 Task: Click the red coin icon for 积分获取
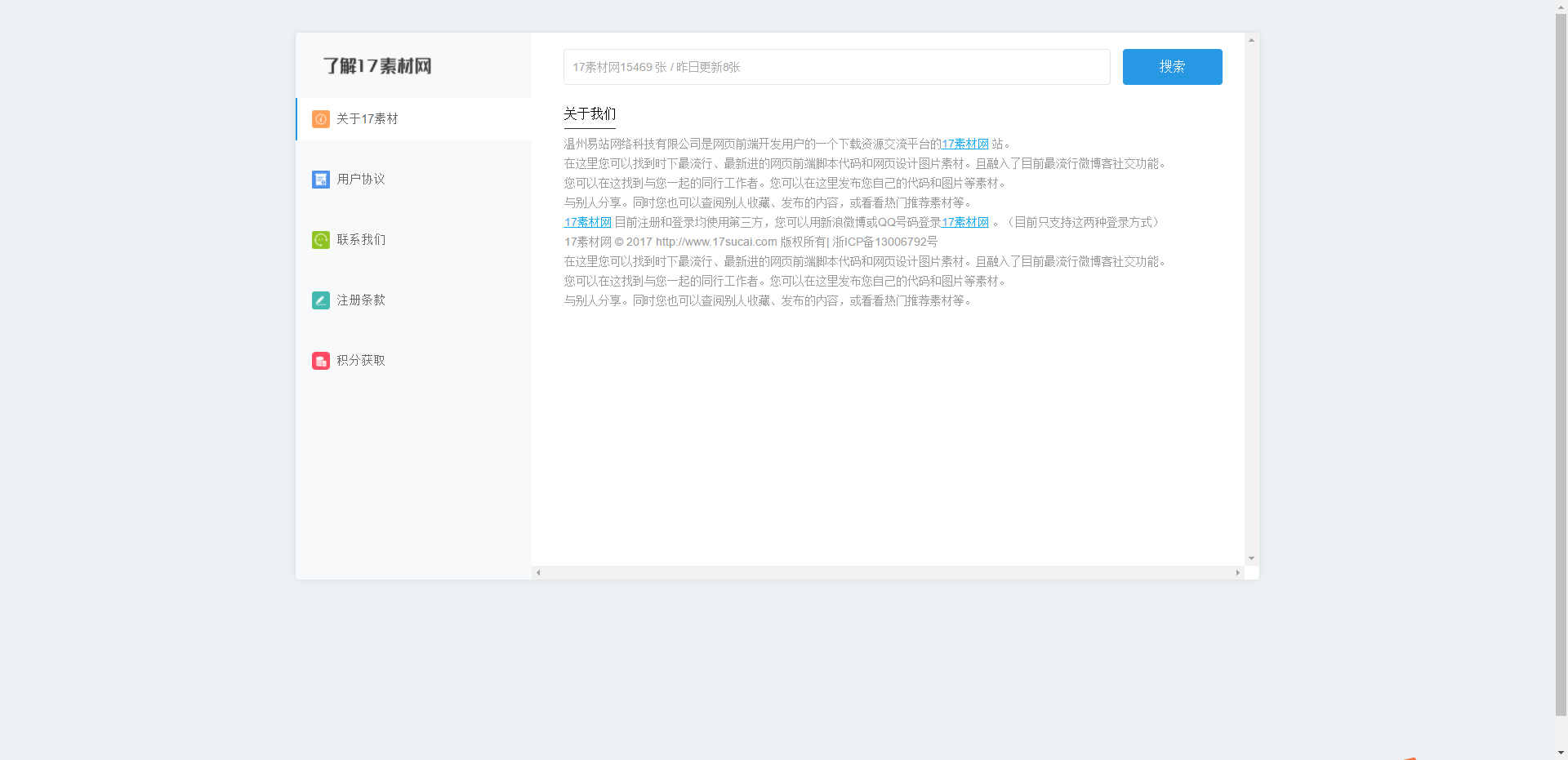tap(321, 361)
